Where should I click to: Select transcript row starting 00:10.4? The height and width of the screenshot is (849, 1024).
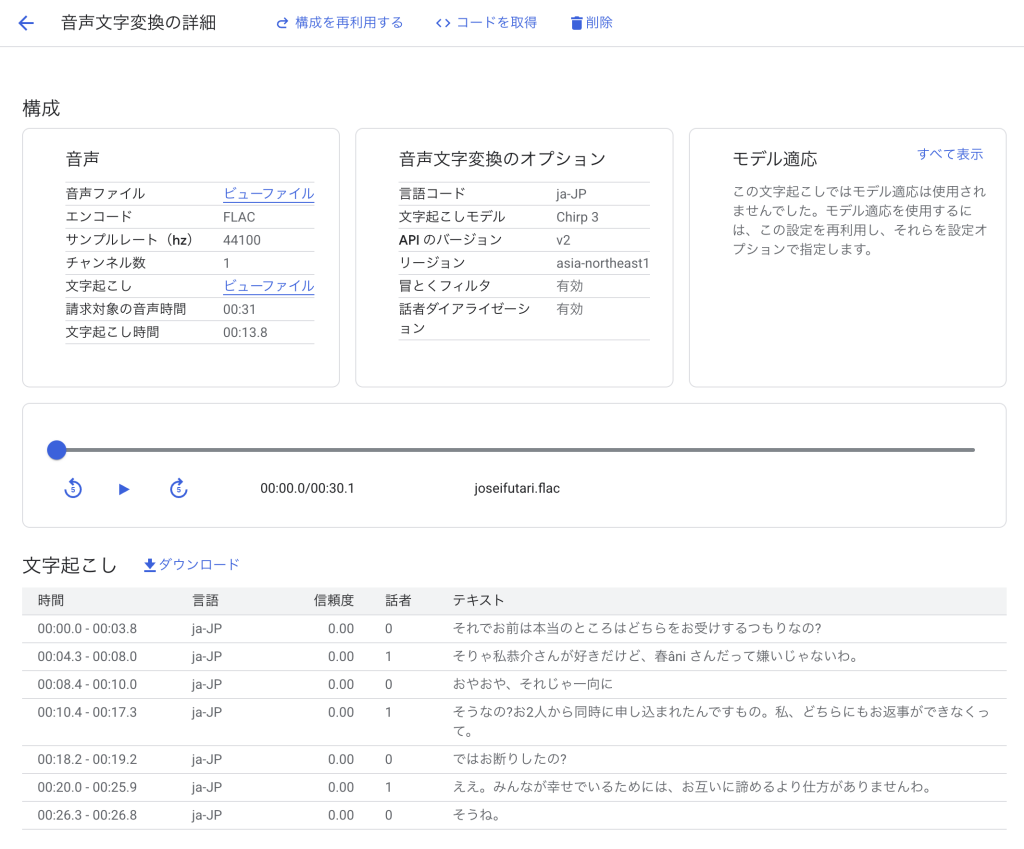(x=87, y=712)
